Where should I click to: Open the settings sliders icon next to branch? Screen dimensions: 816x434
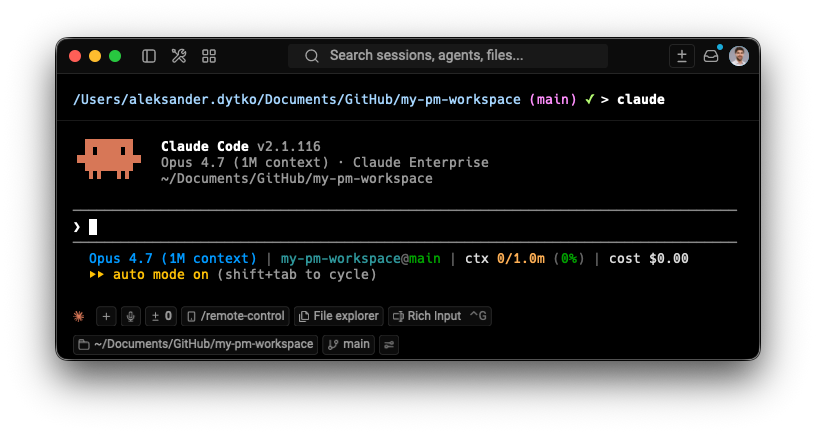pyautogui.click(x=389, y=344)
